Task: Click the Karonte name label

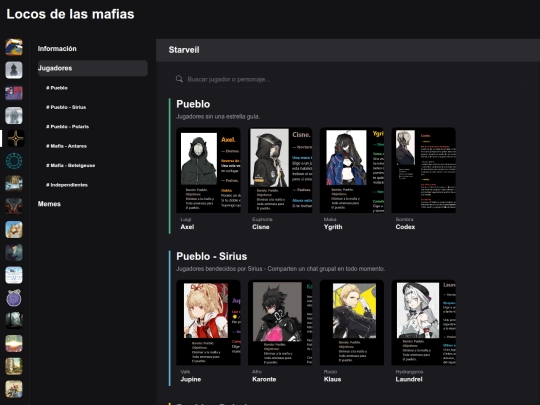Action: click(264, 379)
